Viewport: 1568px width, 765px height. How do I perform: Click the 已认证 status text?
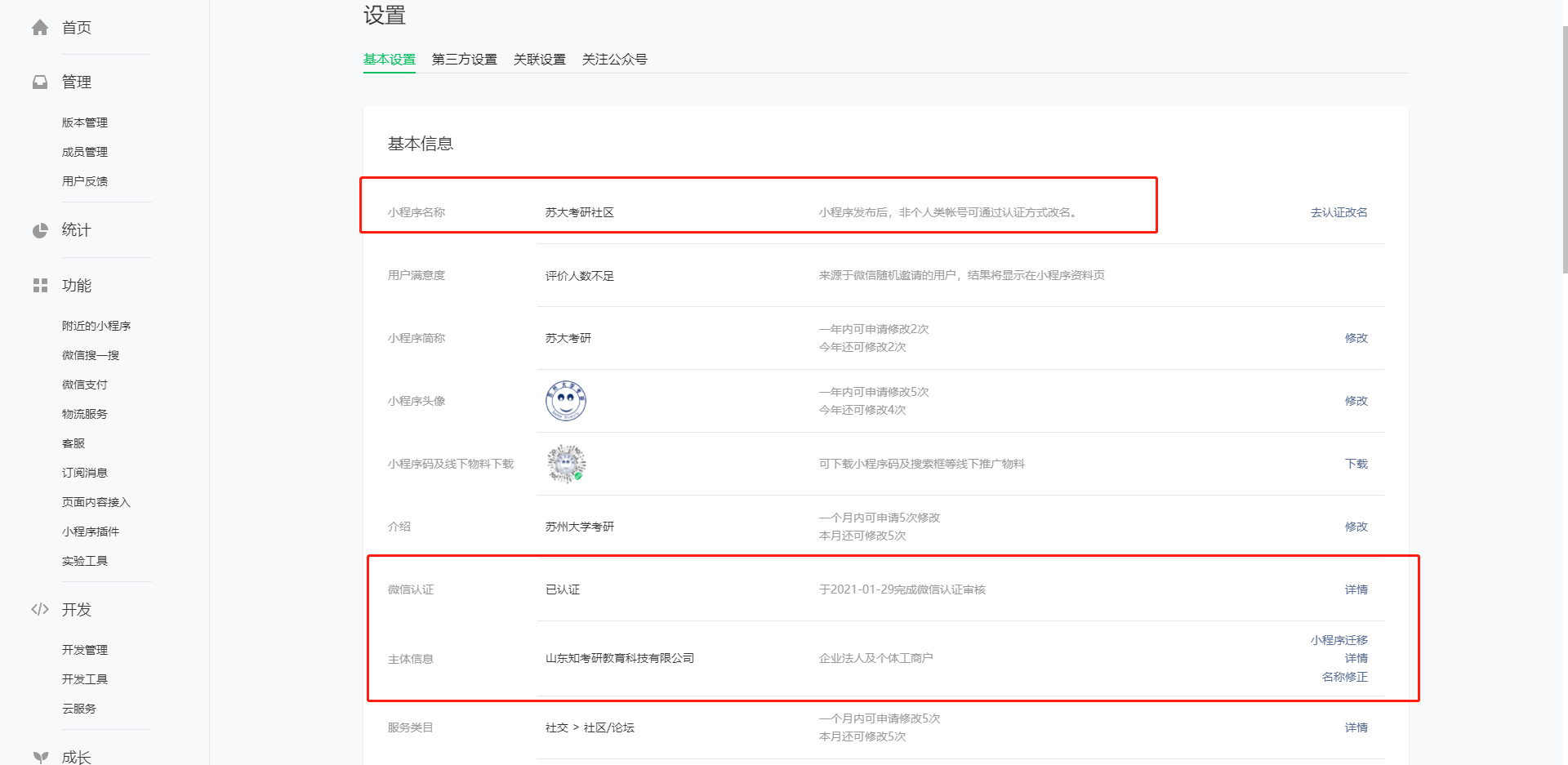point(563,589)
